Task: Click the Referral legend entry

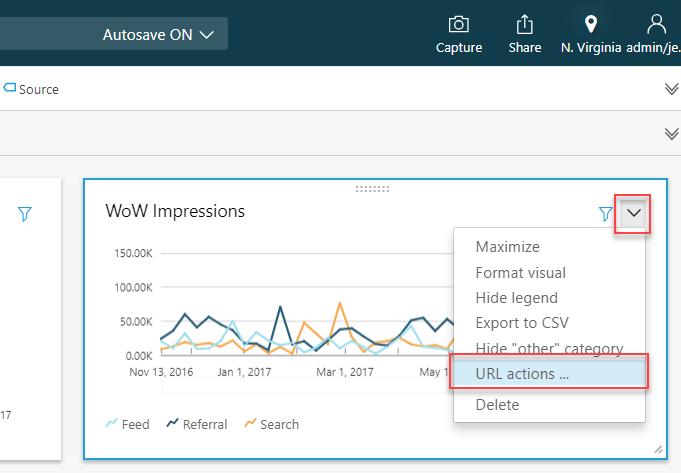Action: [196, 424]
